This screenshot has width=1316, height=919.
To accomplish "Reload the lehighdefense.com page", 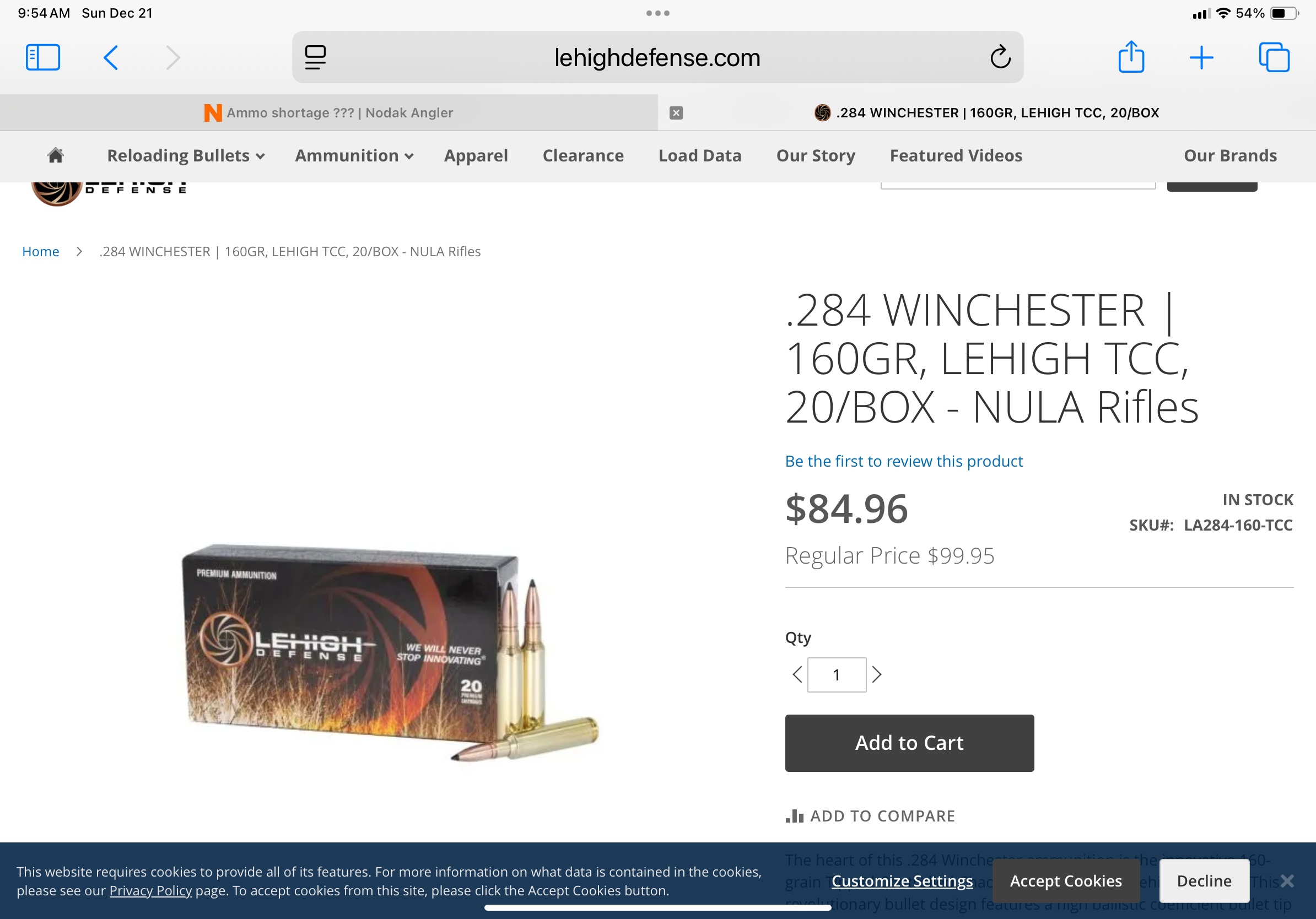I will pos(1000,57).
